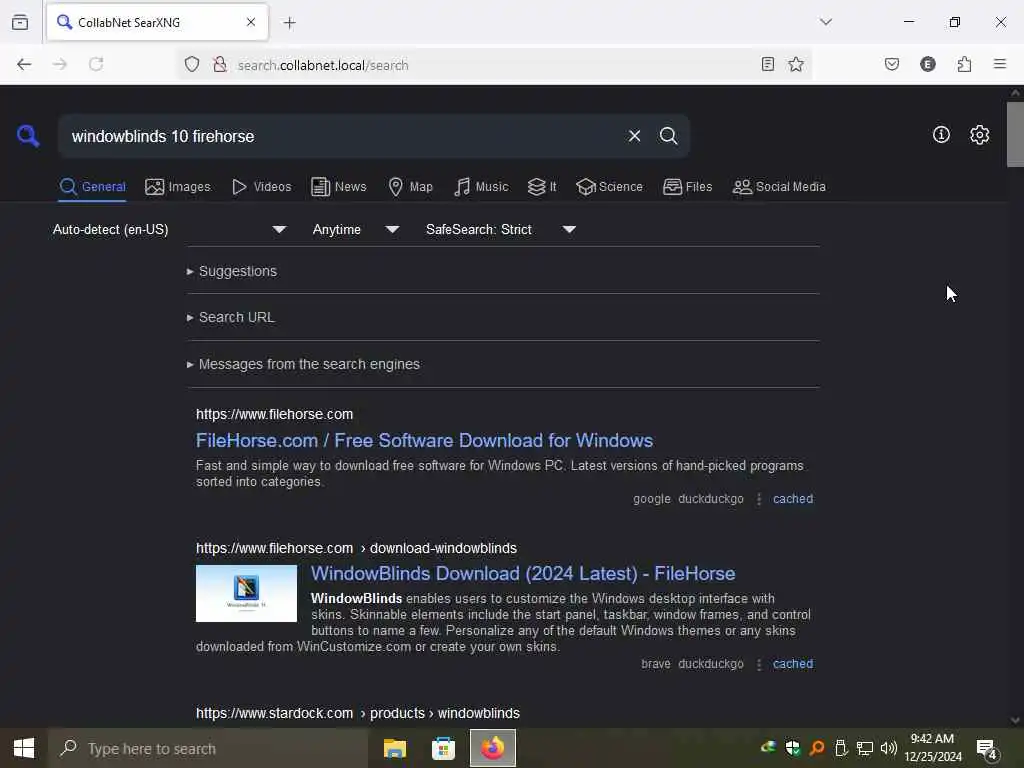Click Firefox taskbar icon
Viewport: 1024px width, 768px height.
click(x=493, y=748)
